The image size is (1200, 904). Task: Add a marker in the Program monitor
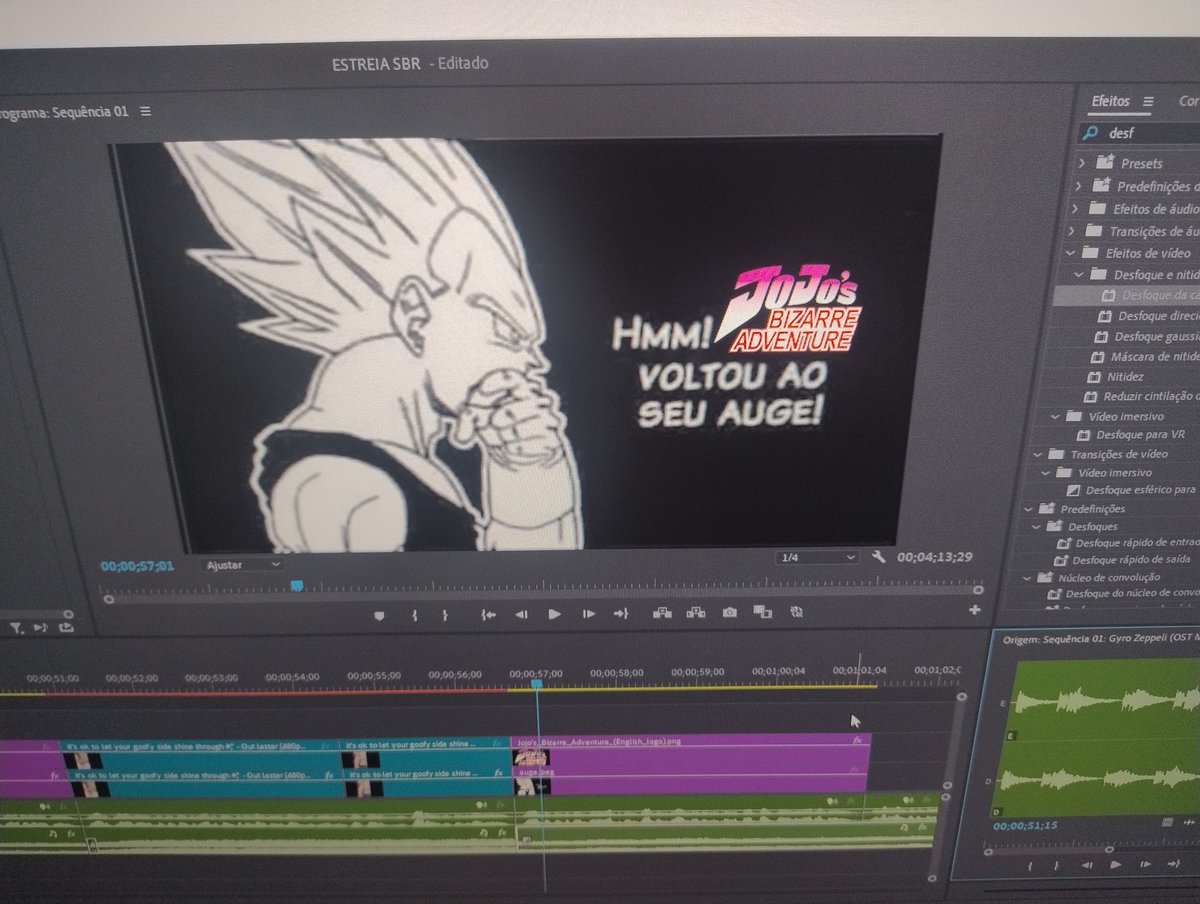[x=379, y=614]
